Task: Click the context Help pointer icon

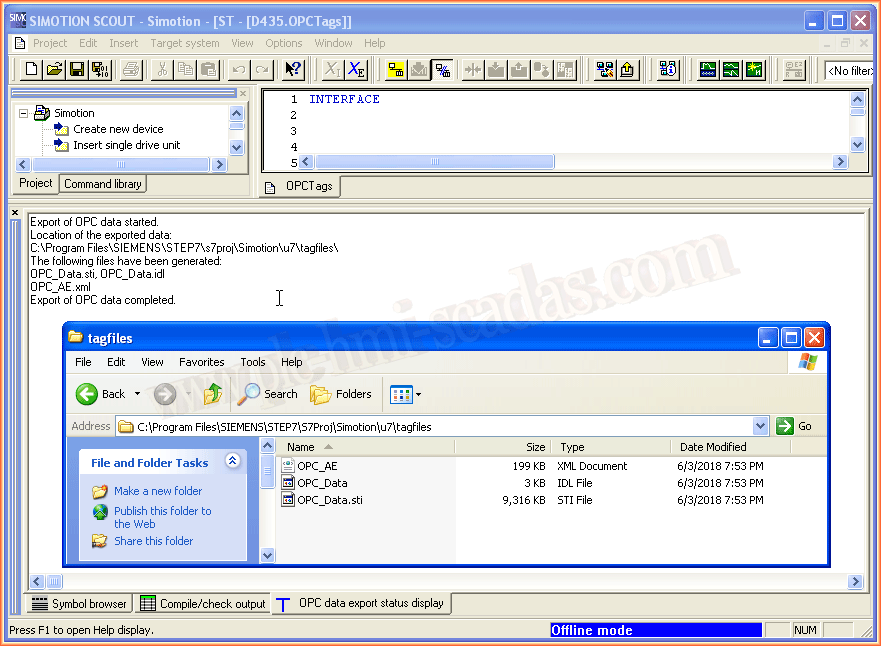Action: 292,69
